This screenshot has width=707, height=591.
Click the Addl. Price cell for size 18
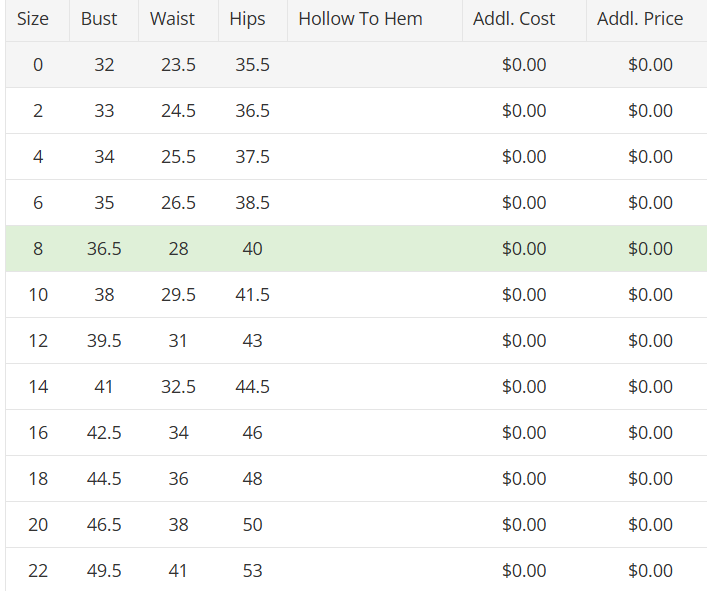coord(650,479)
